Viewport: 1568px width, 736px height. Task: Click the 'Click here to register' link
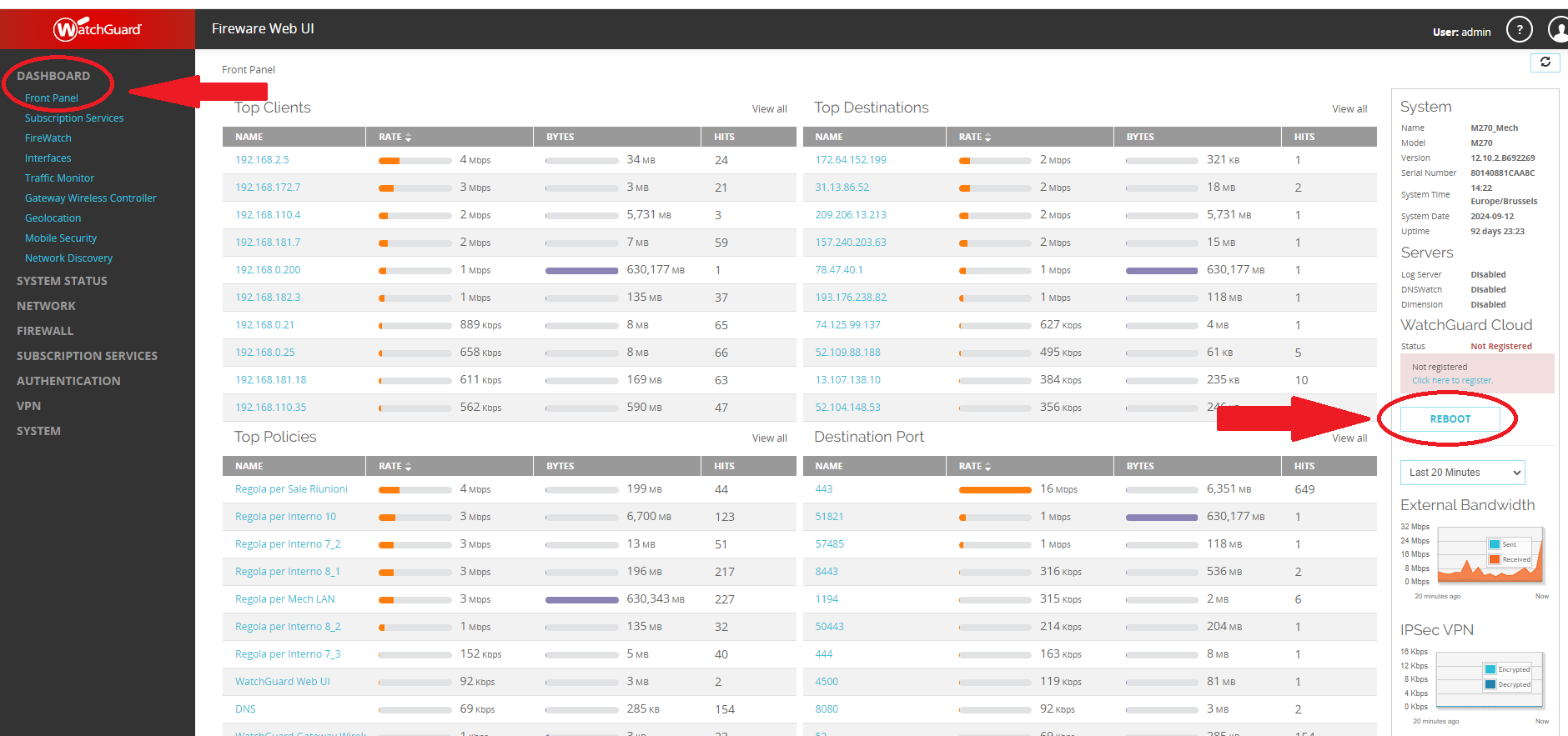[1451, 381]
